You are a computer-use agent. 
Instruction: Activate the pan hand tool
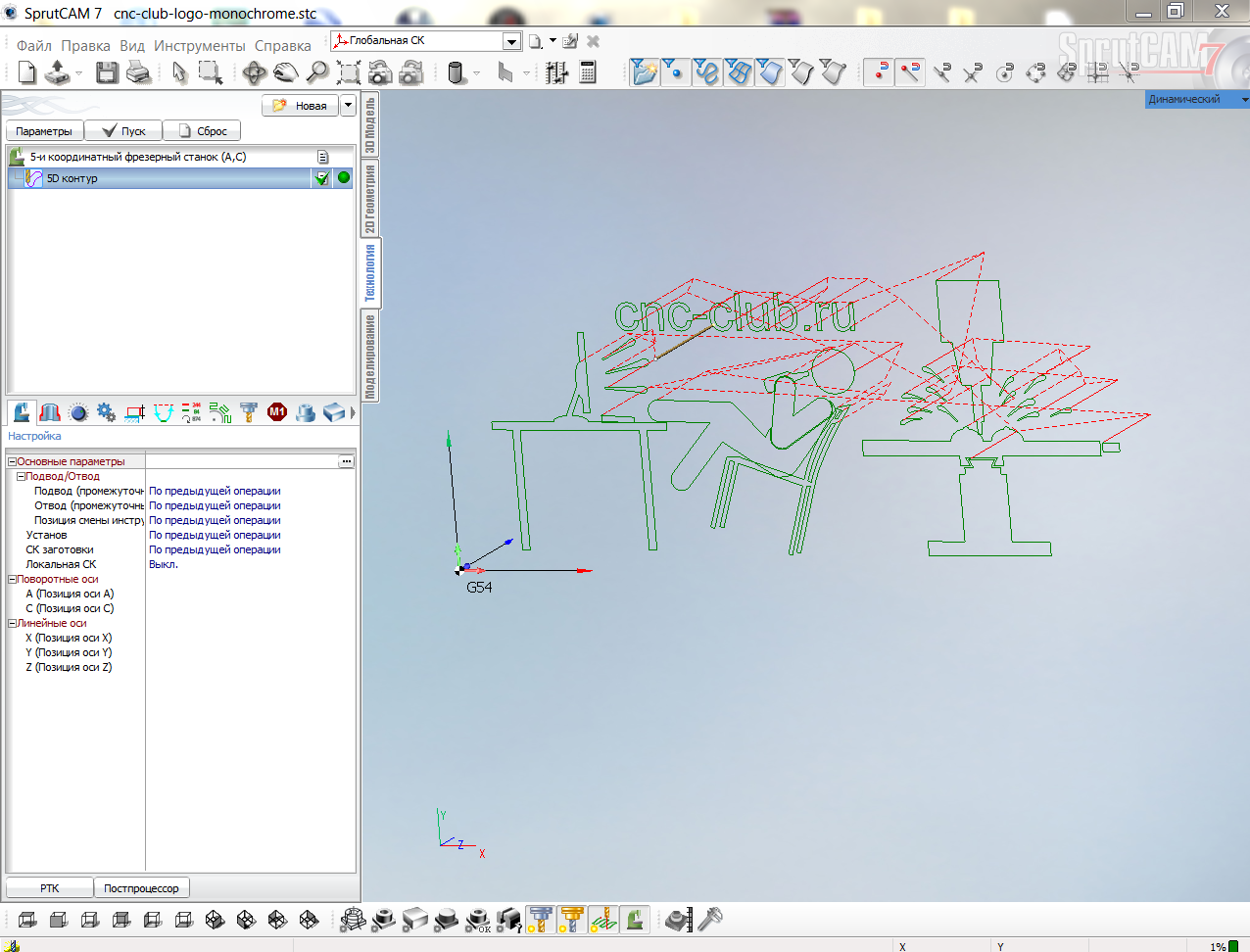coord(286,72)
